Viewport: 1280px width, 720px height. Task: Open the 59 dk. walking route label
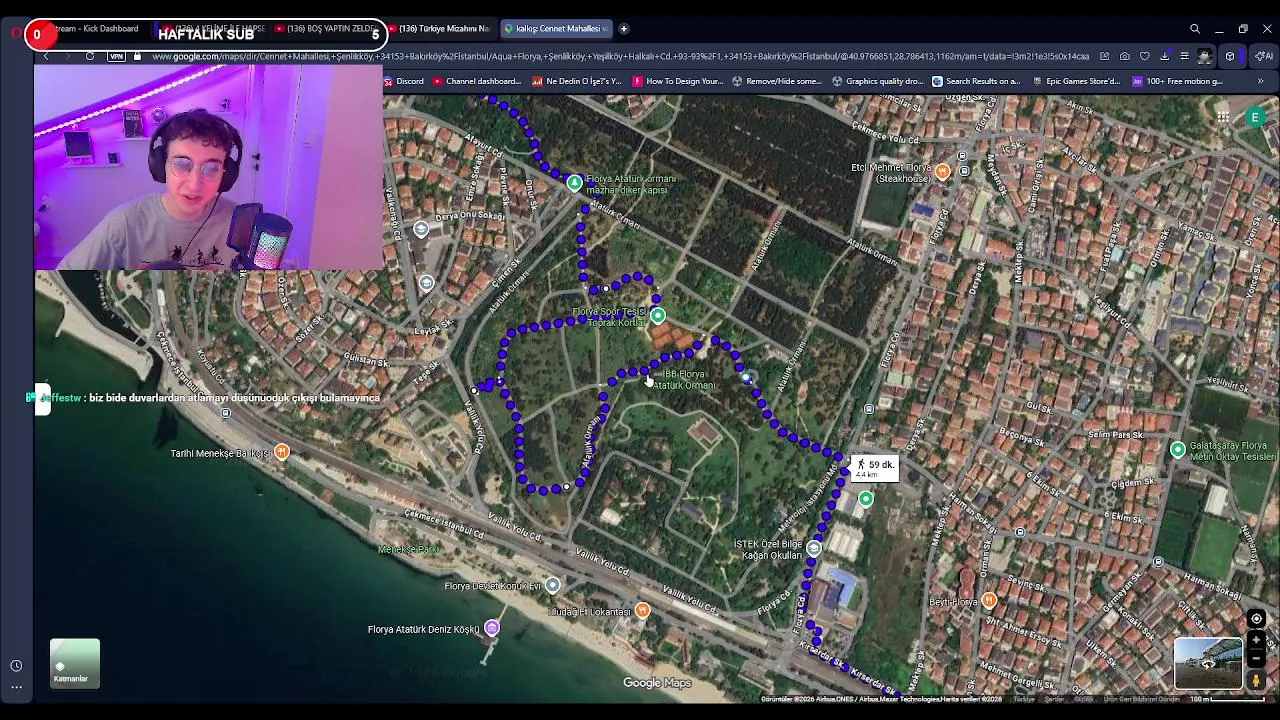click(x=875, y=468)
